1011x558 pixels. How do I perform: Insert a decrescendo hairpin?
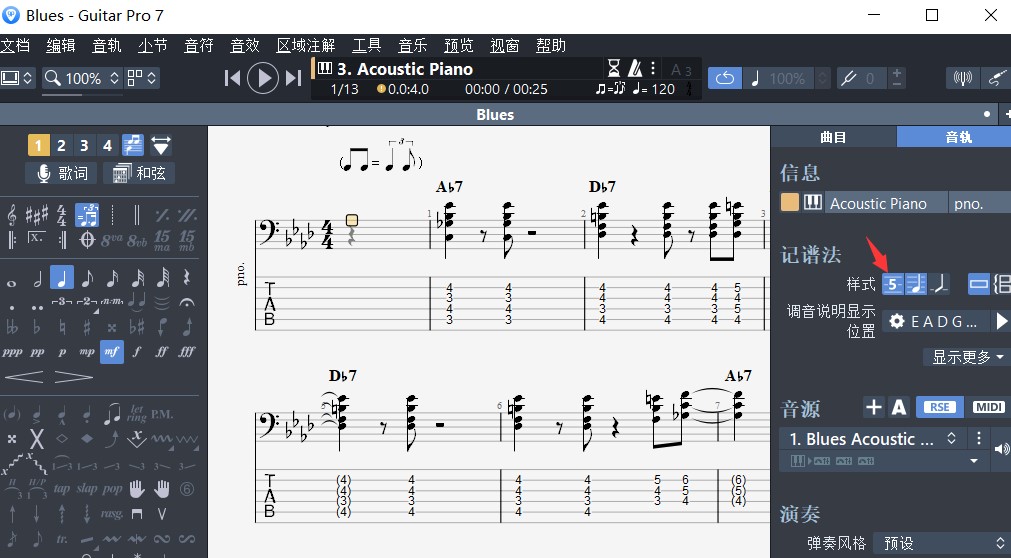[x=74, y=377]
